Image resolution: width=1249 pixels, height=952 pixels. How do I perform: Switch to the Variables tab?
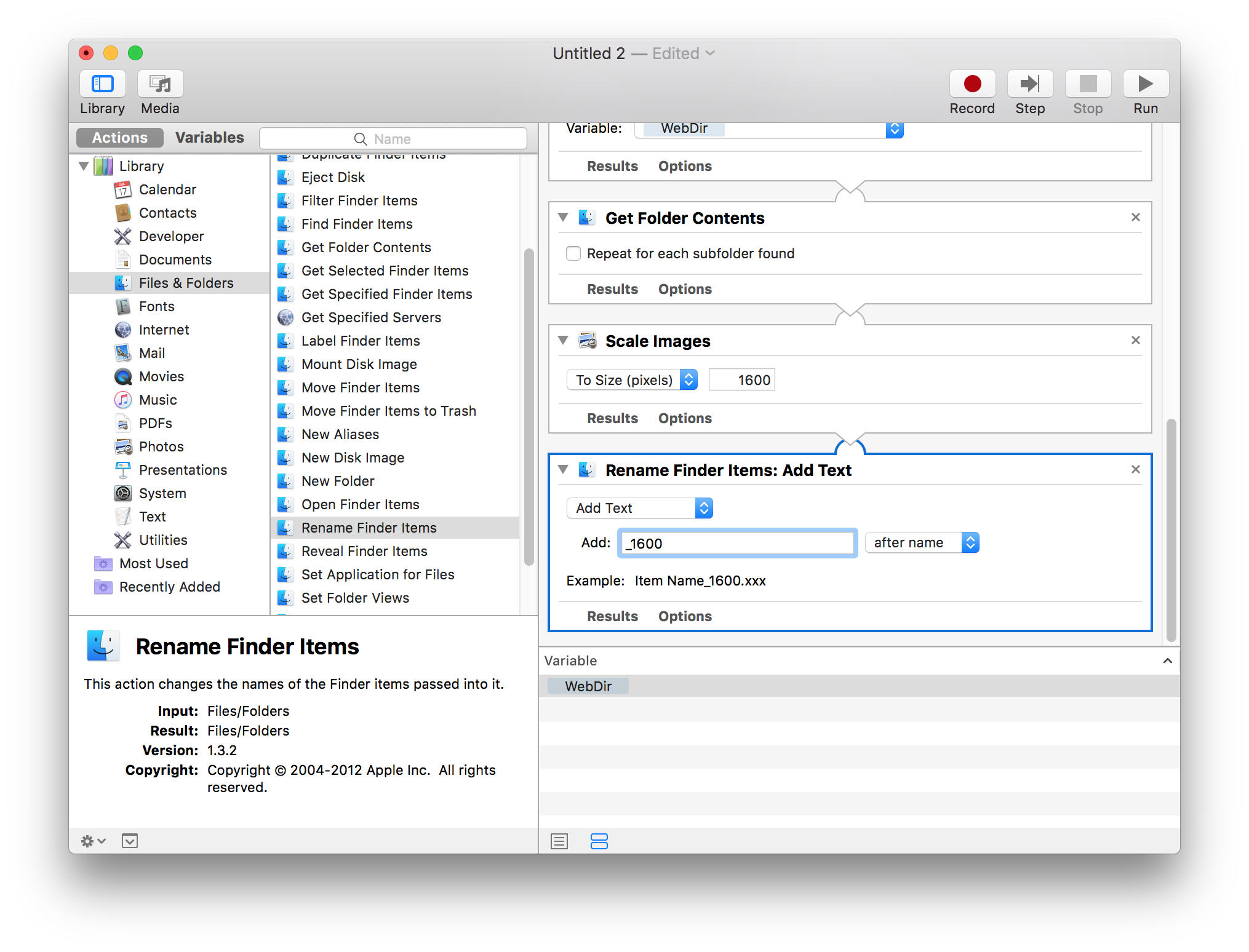[209, 138]
